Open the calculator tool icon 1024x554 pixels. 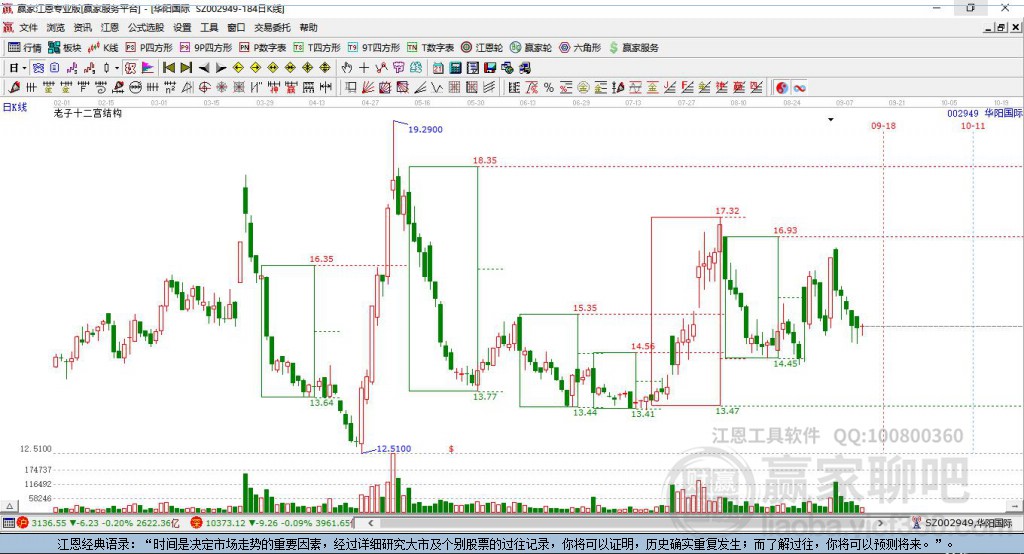pyautogui.click(x=456, y=68)
